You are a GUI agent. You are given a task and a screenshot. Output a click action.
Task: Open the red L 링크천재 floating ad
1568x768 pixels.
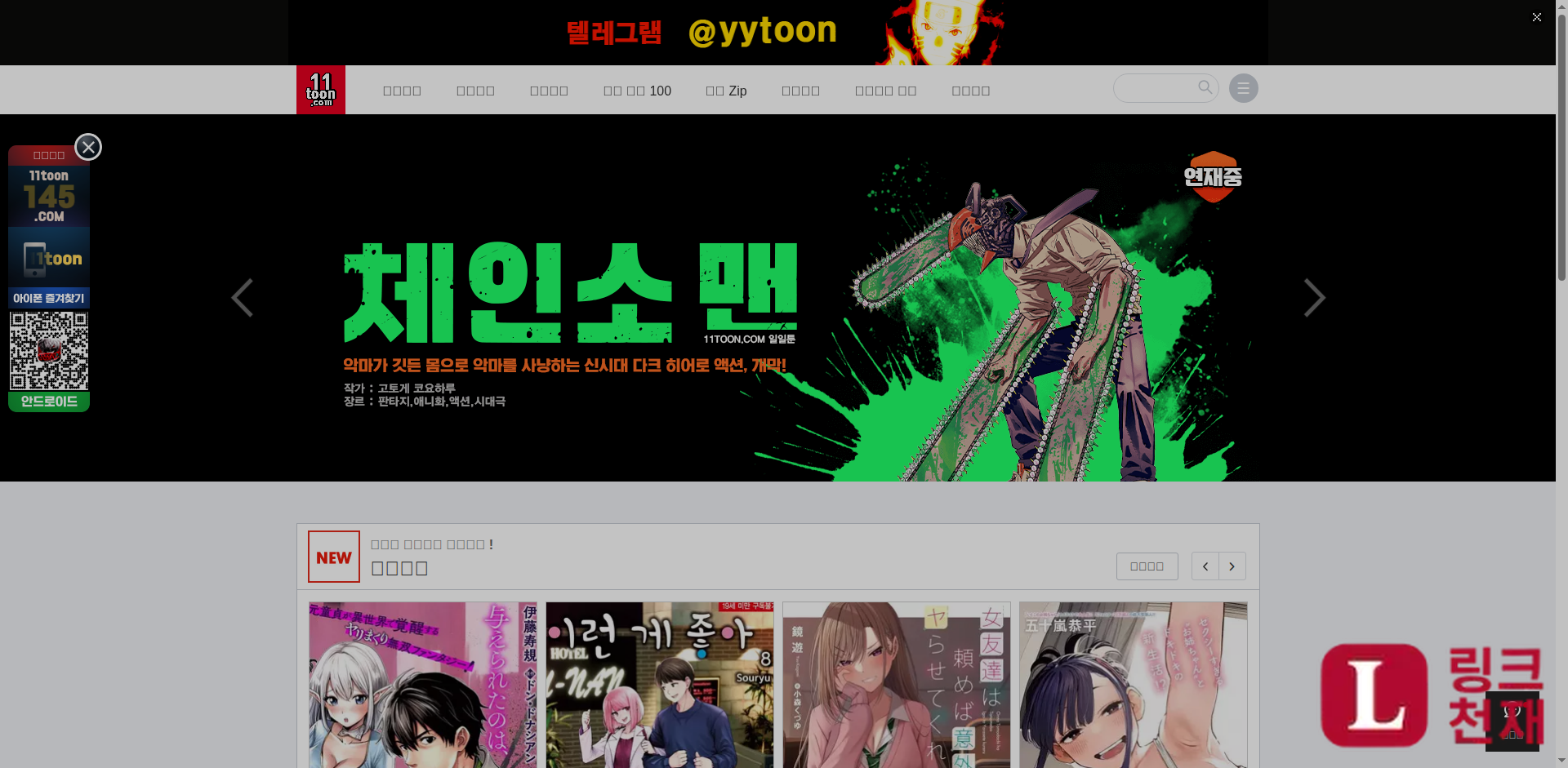[x=1432, y=695]
